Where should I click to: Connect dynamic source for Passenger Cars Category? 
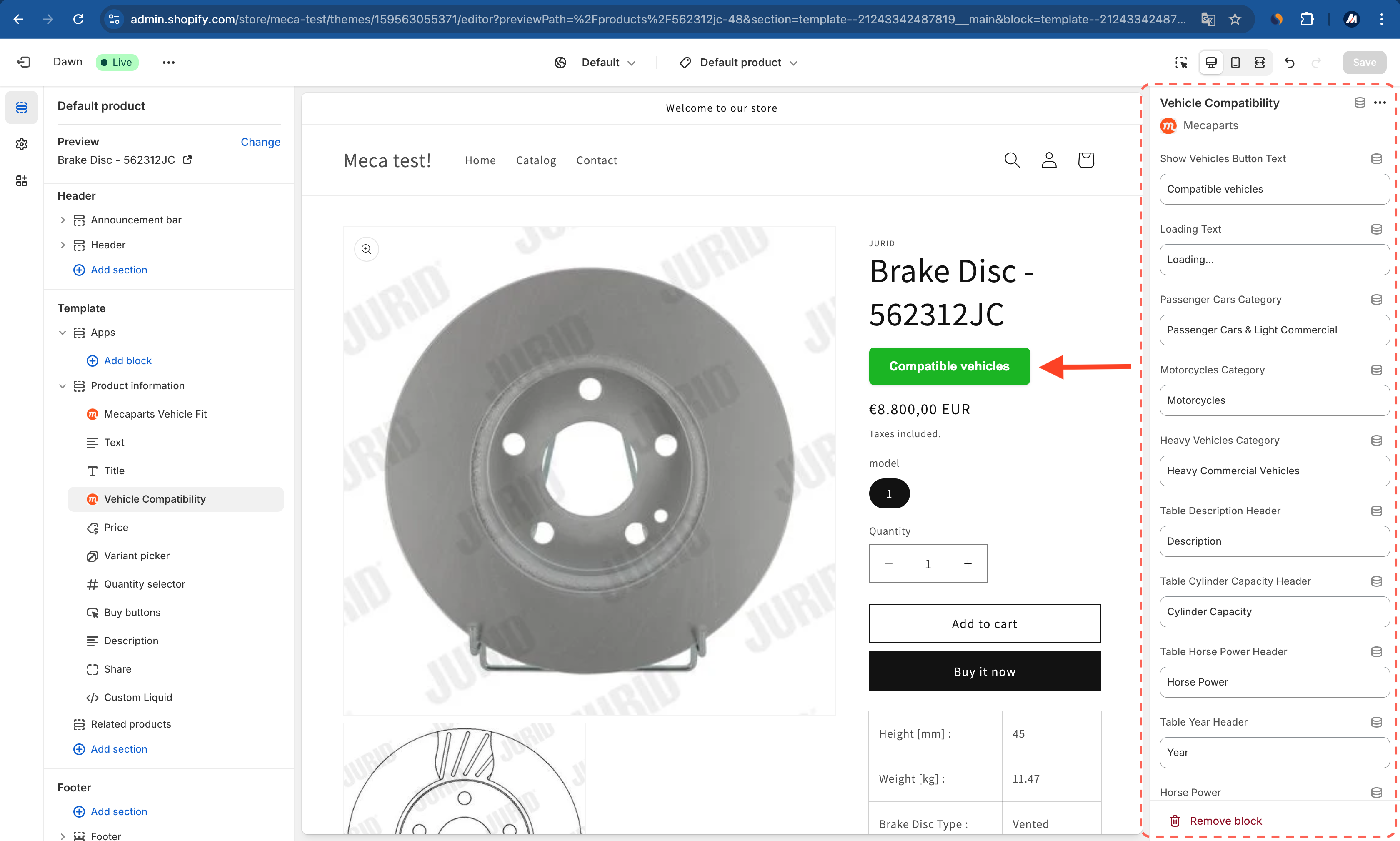click(x=1376, y=299)
